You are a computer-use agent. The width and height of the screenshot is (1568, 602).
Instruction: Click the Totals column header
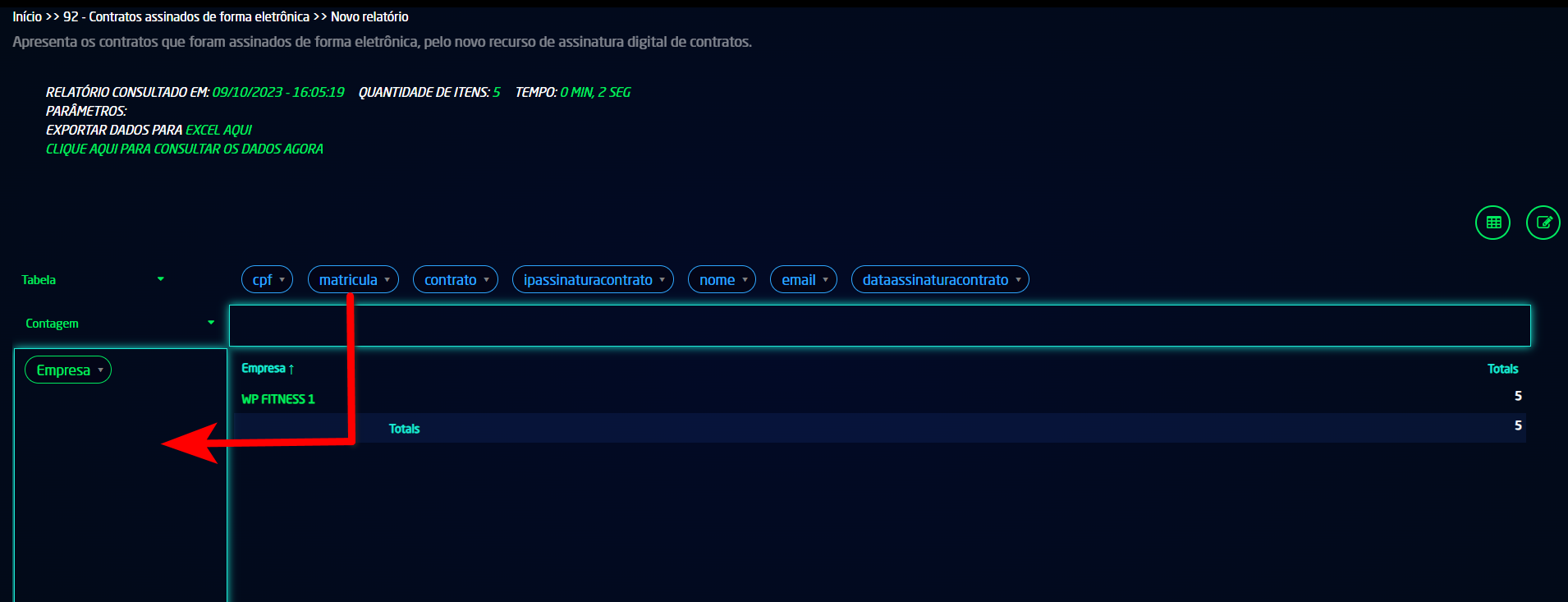1502,369
